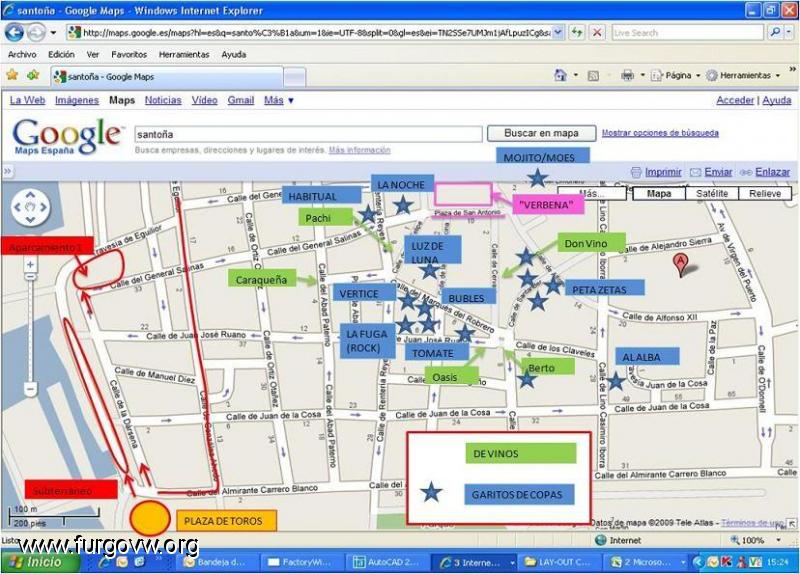Screen dimensions: 800x574
Task: Click the Live Search input box
Action: click(x=687, y=33)
